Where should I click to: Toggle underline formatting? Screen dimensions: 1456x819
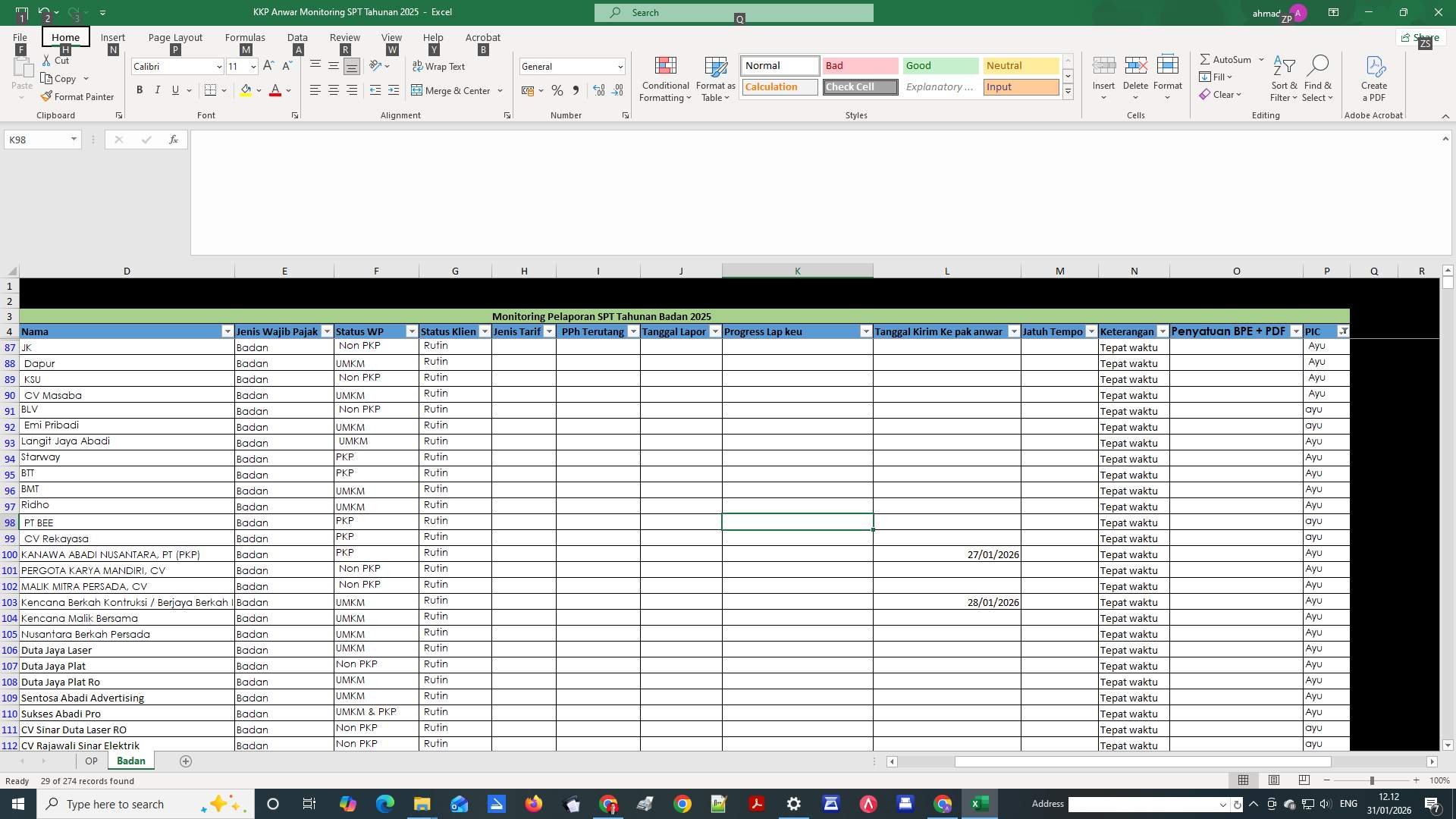click(174, 89)
